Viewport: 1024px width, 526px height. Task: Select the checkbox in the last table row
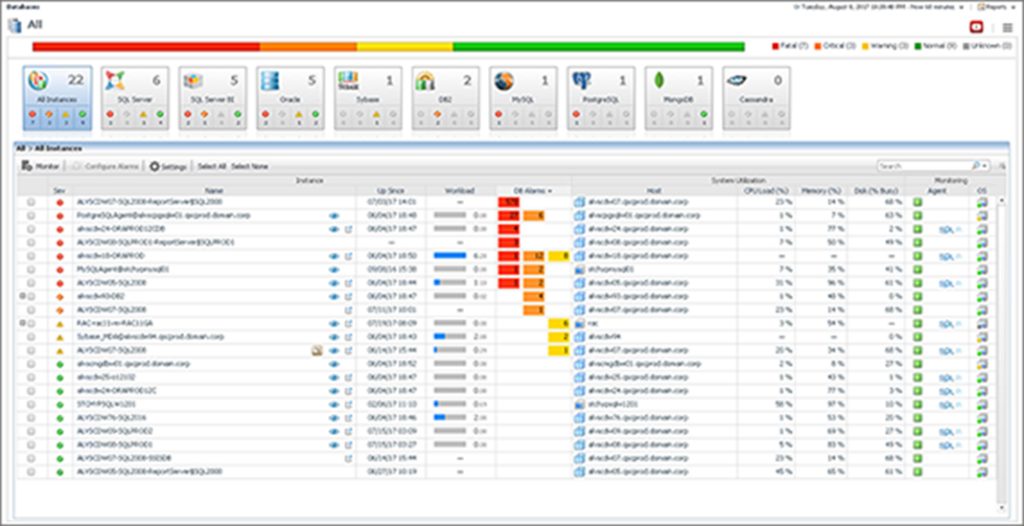click(x=31, y=471)
